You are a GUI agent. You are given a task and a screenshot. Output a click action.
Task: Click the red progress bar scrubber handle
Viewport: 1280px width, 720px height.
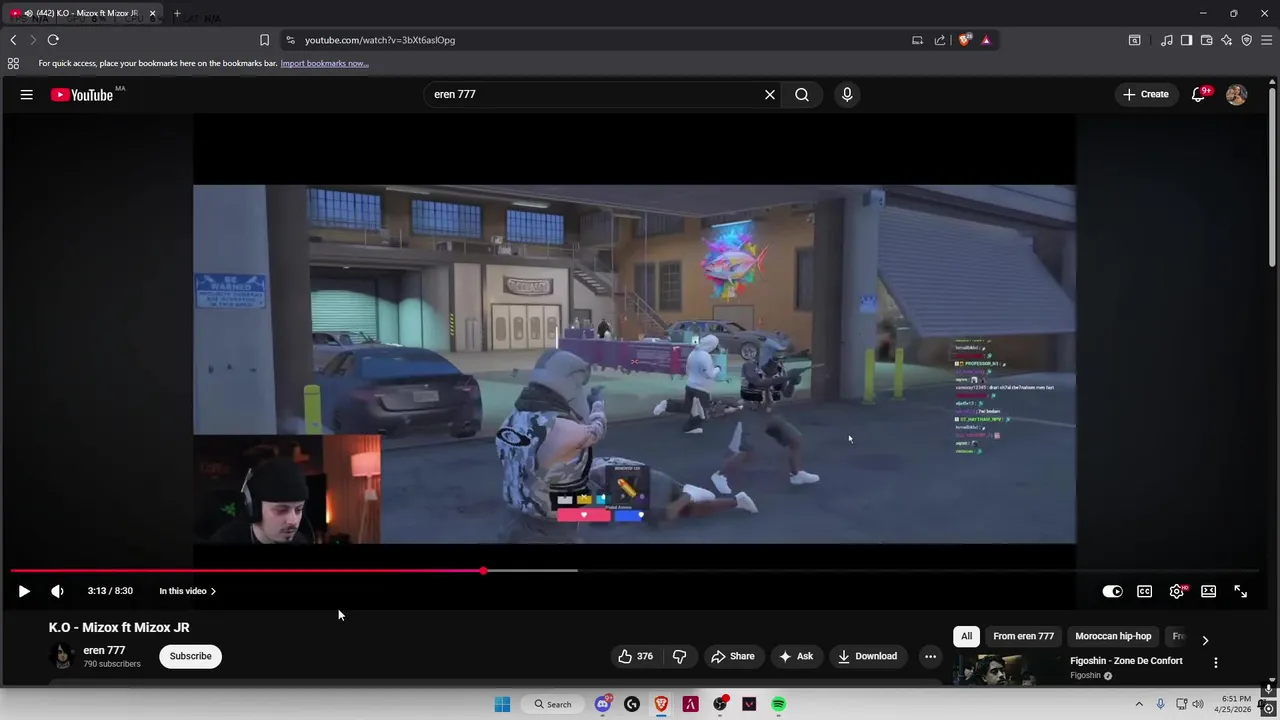tap(483, 571)
